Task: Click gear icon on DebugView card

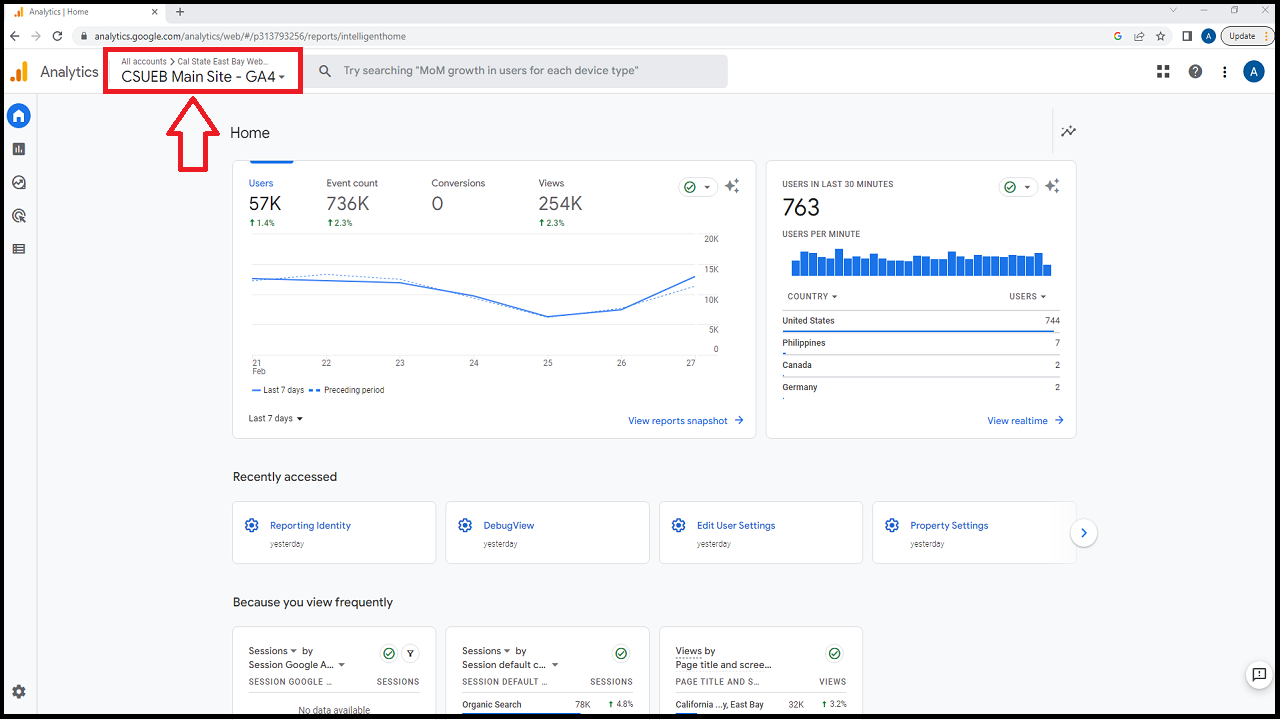Action: point(465,525)
